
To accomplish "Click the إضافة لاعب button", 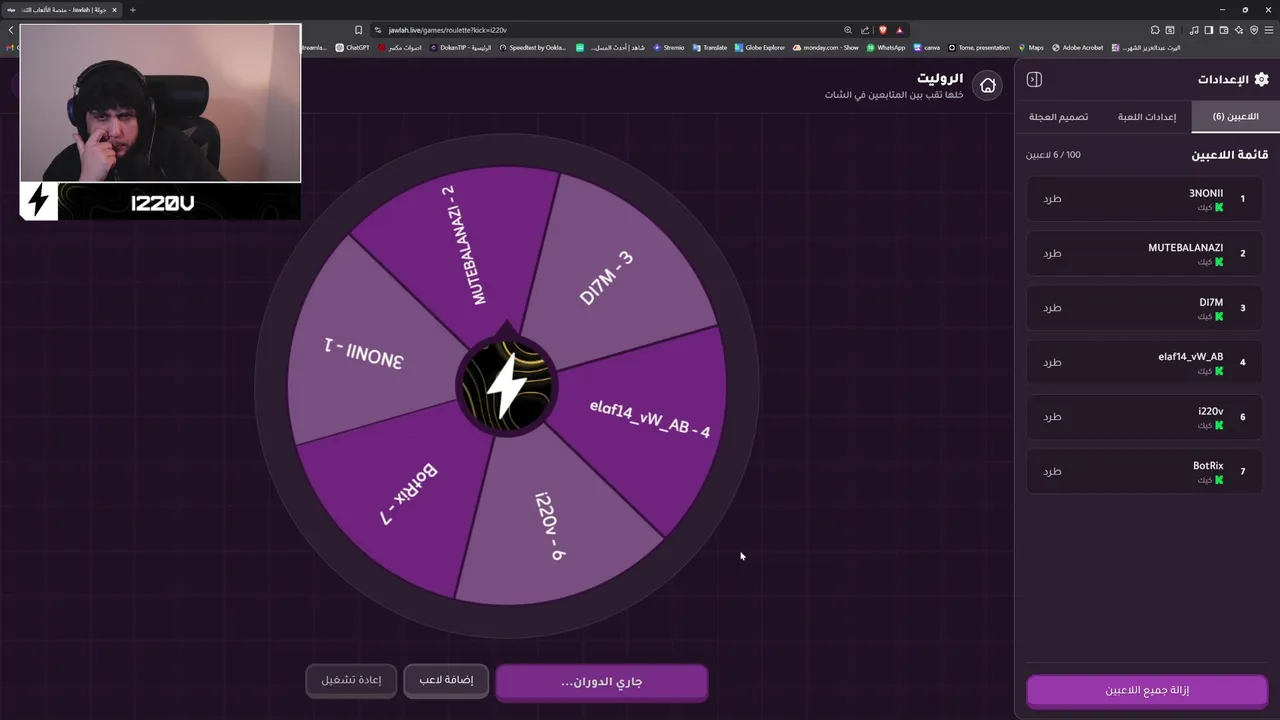I will tap(446, 680).
